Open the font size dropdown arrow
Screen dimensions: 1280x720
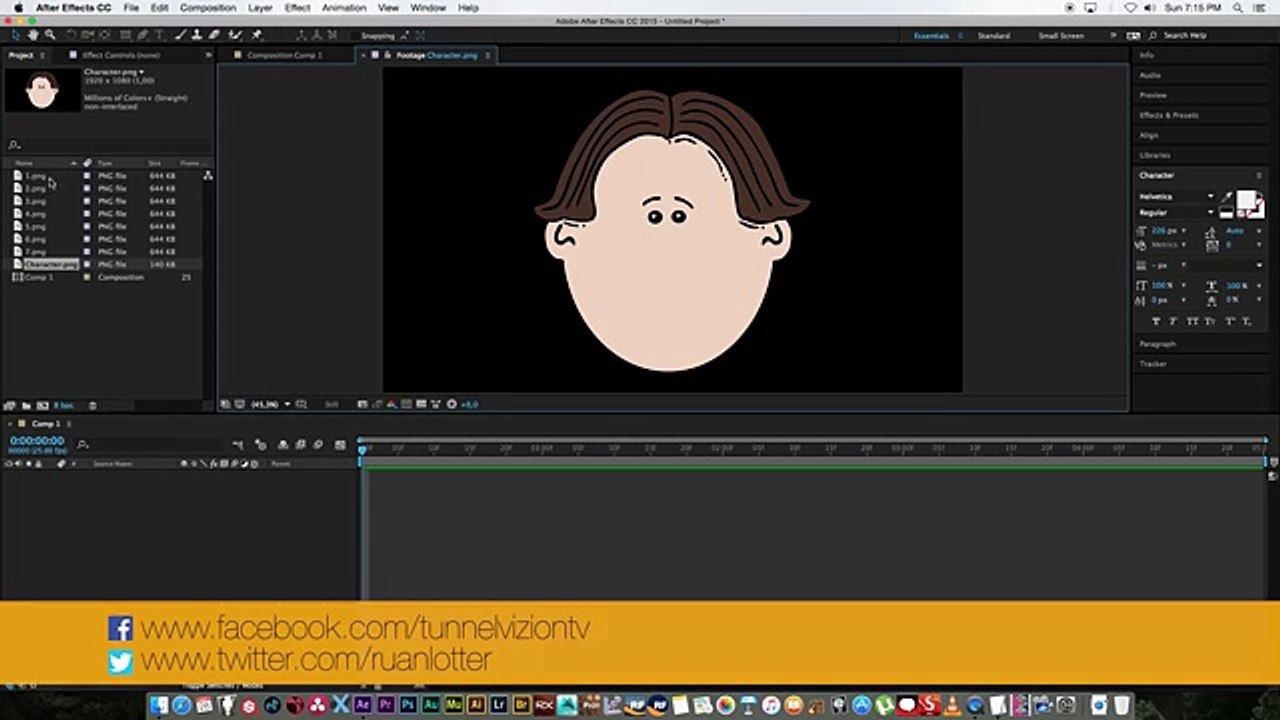point(1184,231)
